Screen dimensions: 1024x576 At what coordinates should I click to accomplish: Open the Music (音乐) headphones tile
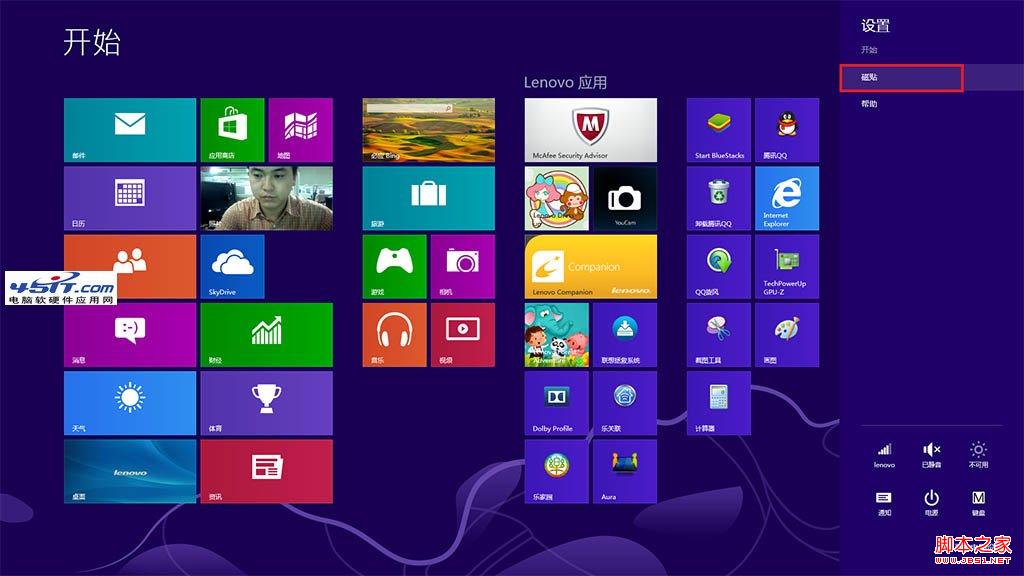coord(394,334)
